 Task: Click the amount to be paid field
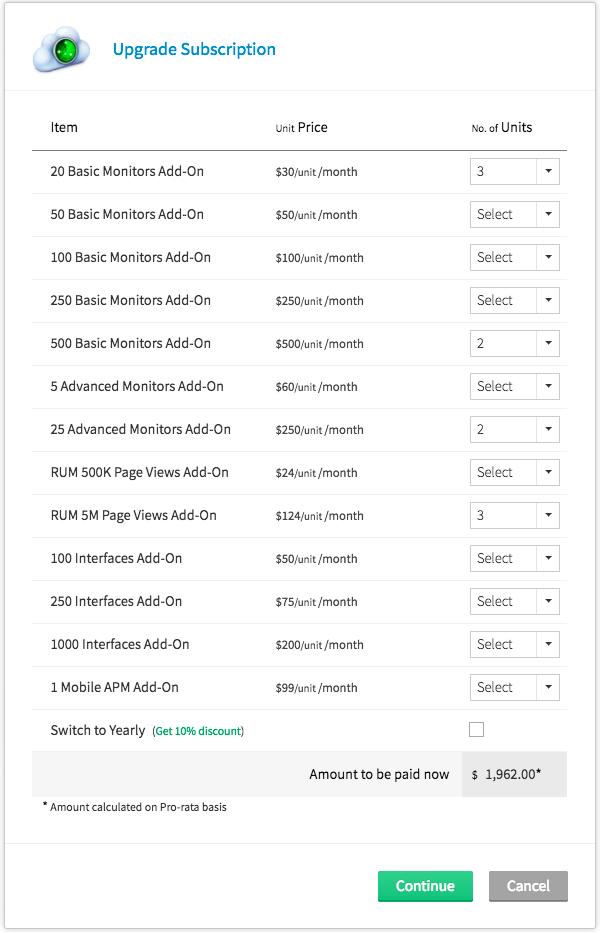[x=513, y=775]
